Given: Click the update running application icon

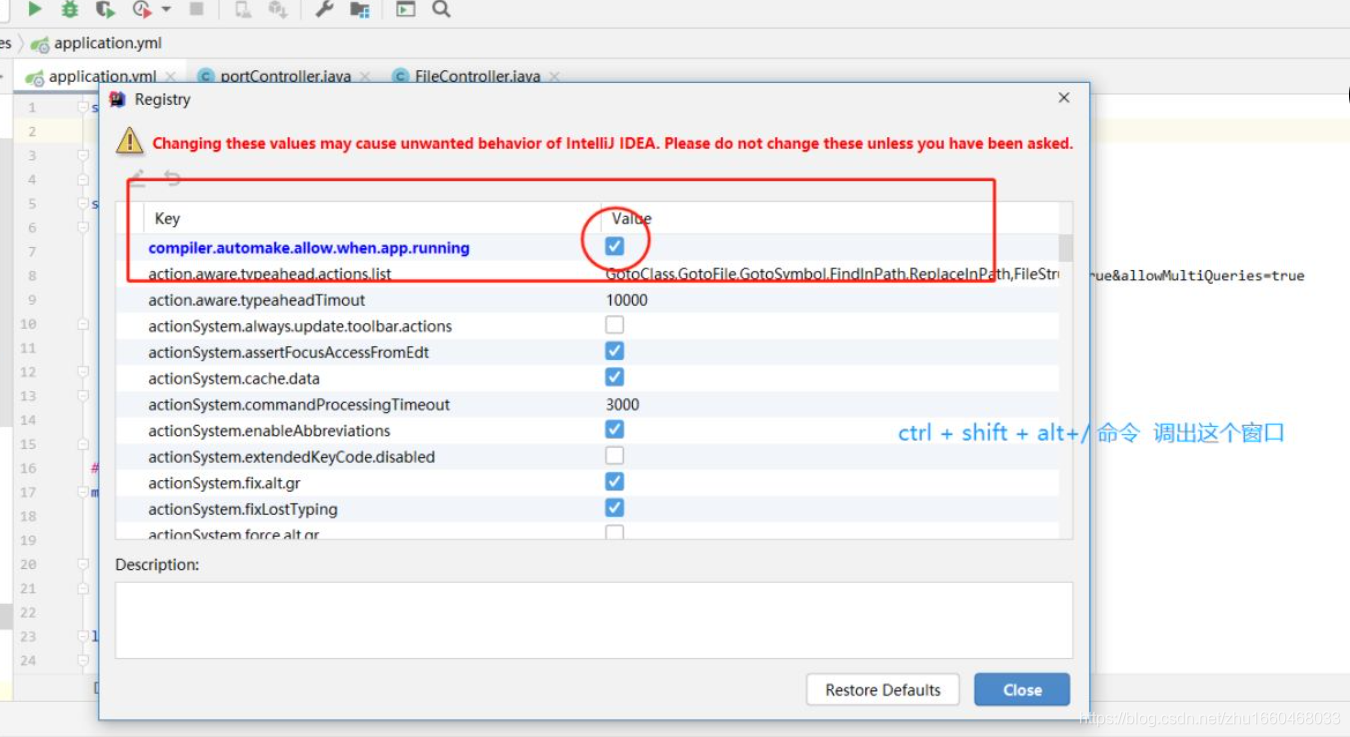Looking at the screenshot, I should [278, 9].
